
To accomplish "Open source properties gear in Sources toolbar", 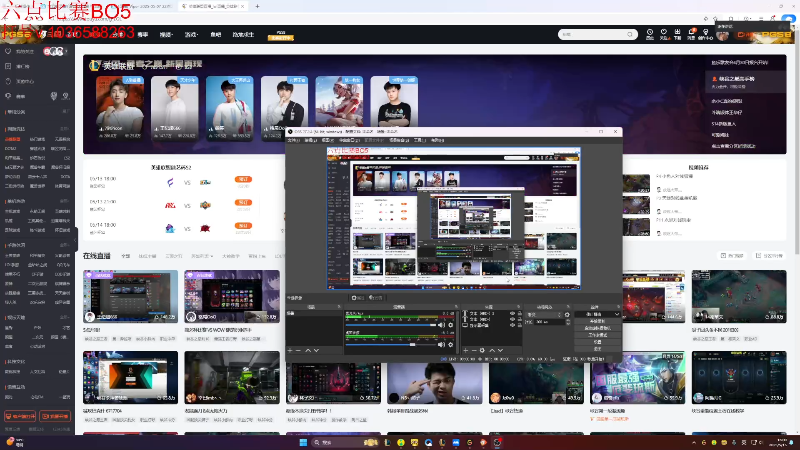I will point(482,351).
